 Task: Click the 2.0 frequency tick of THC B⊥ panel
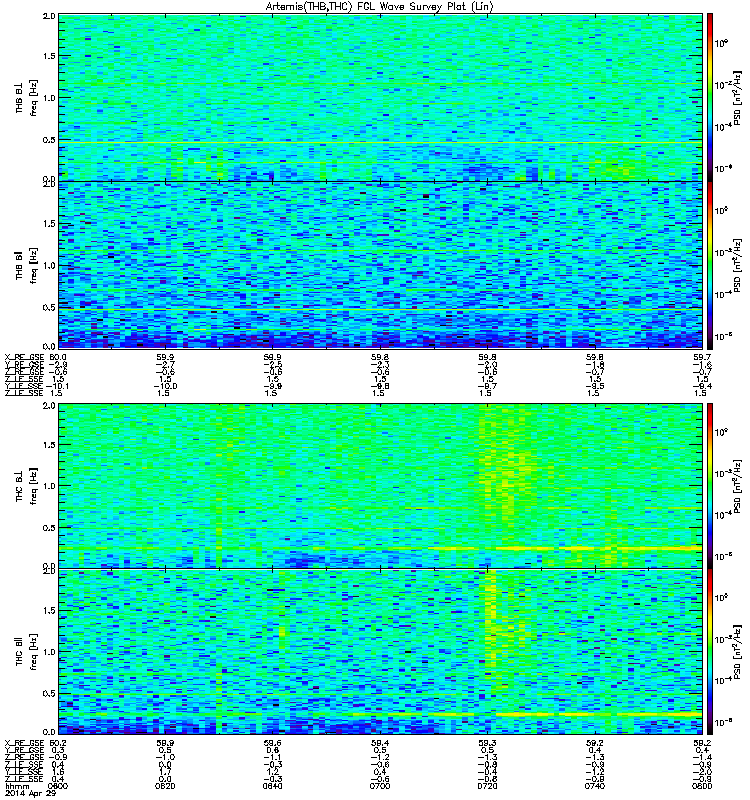coord(49,406)
